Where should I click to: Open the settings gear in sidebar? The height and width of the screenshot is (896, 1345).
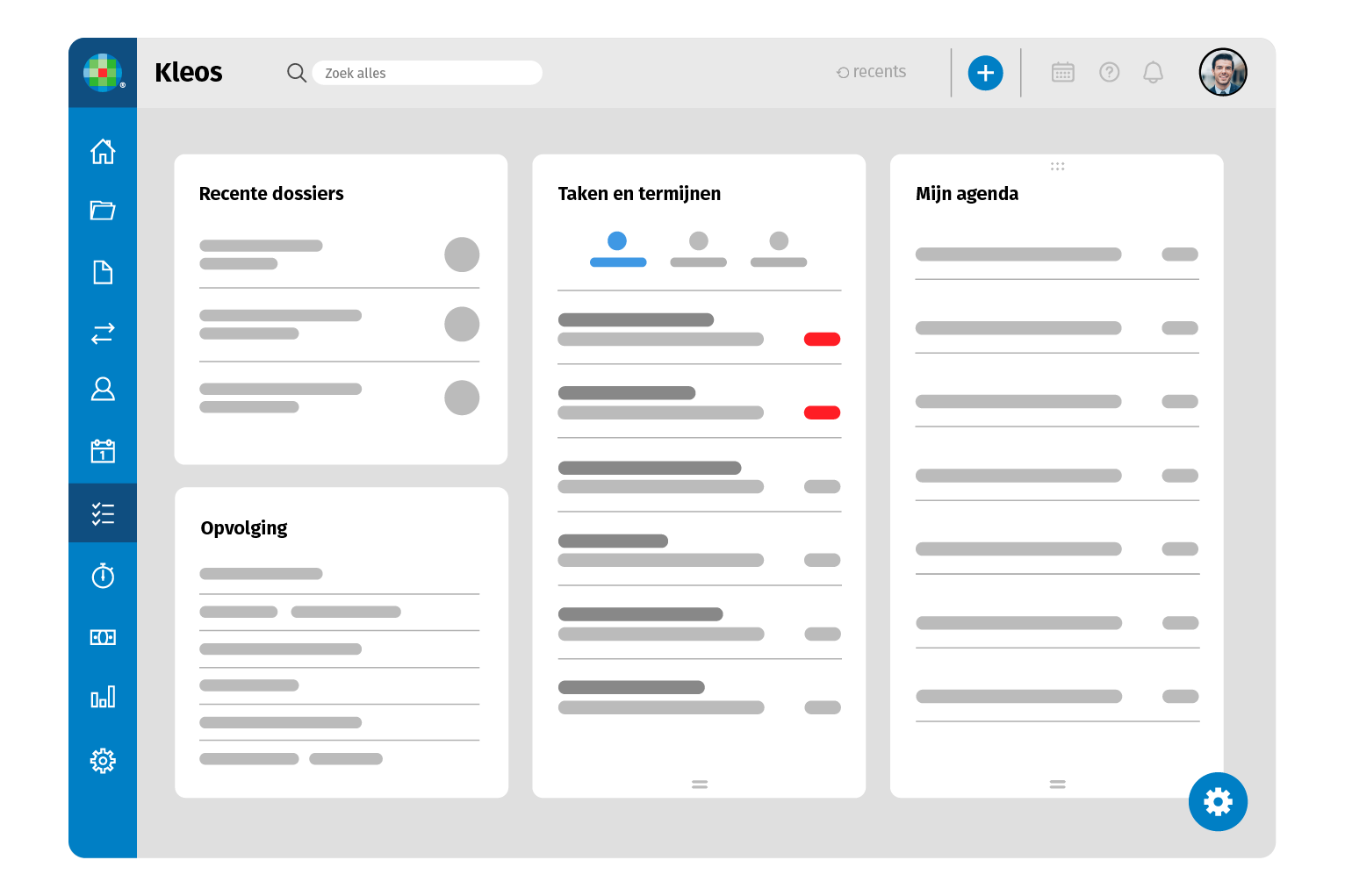point(103,761)
